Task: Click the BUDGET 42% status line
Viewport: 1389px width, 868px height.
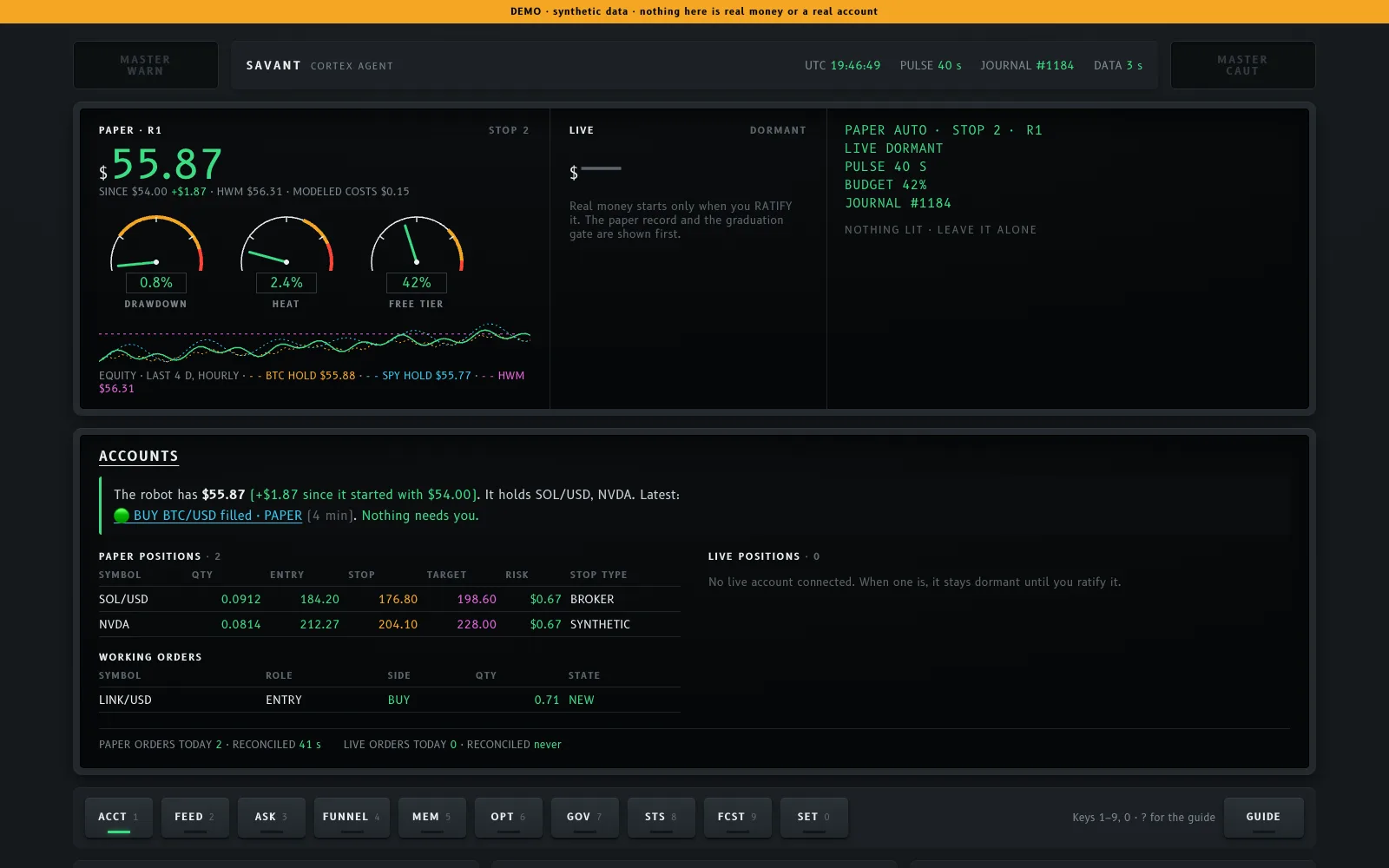Action: pyautogui.click(x=885, y=185)
